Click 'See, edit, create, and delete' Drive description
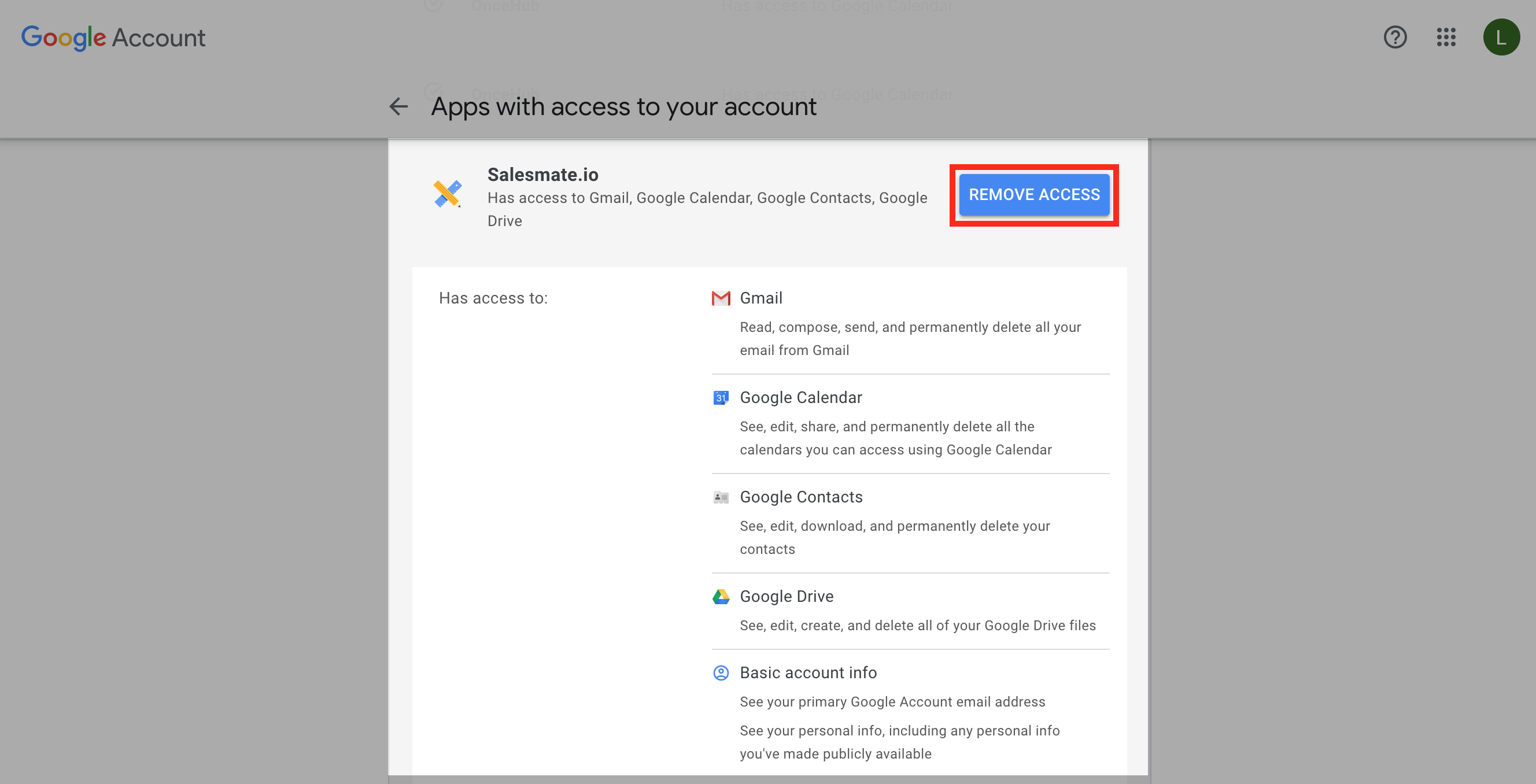The image size is (1536, 784). [918, 626]
